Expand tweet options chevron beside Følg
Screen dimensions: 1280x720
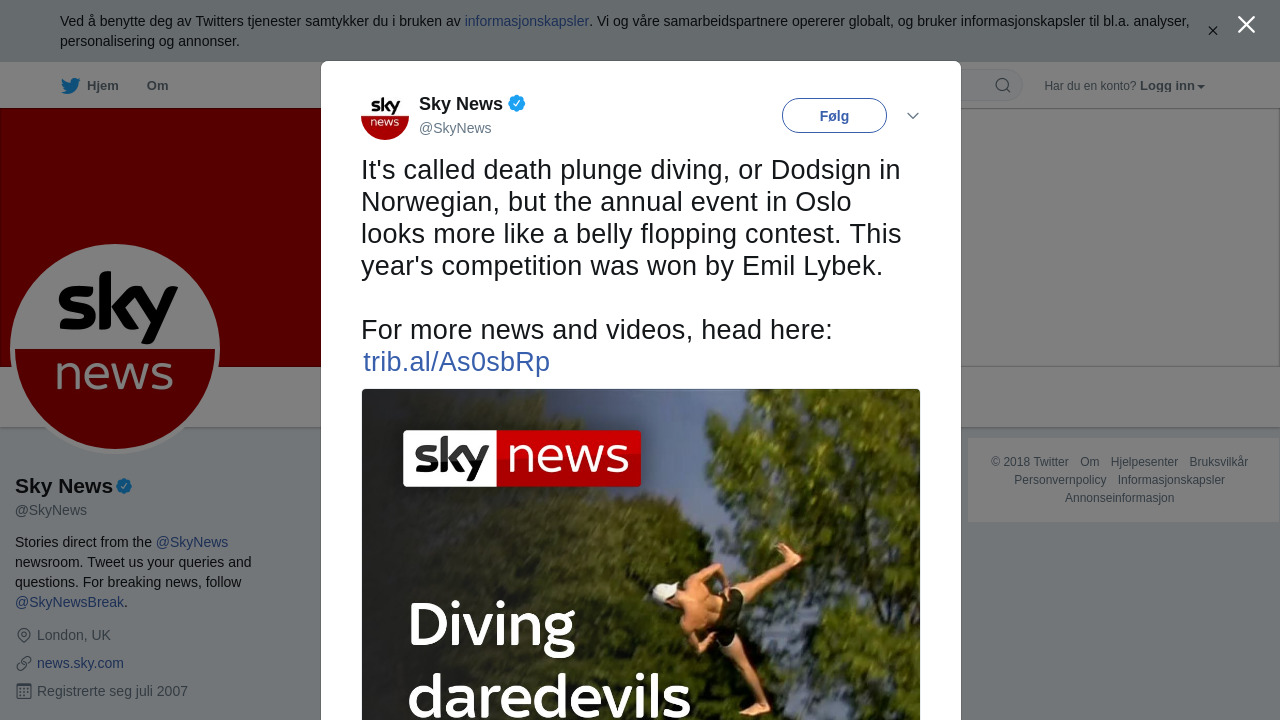click(913, 116)
